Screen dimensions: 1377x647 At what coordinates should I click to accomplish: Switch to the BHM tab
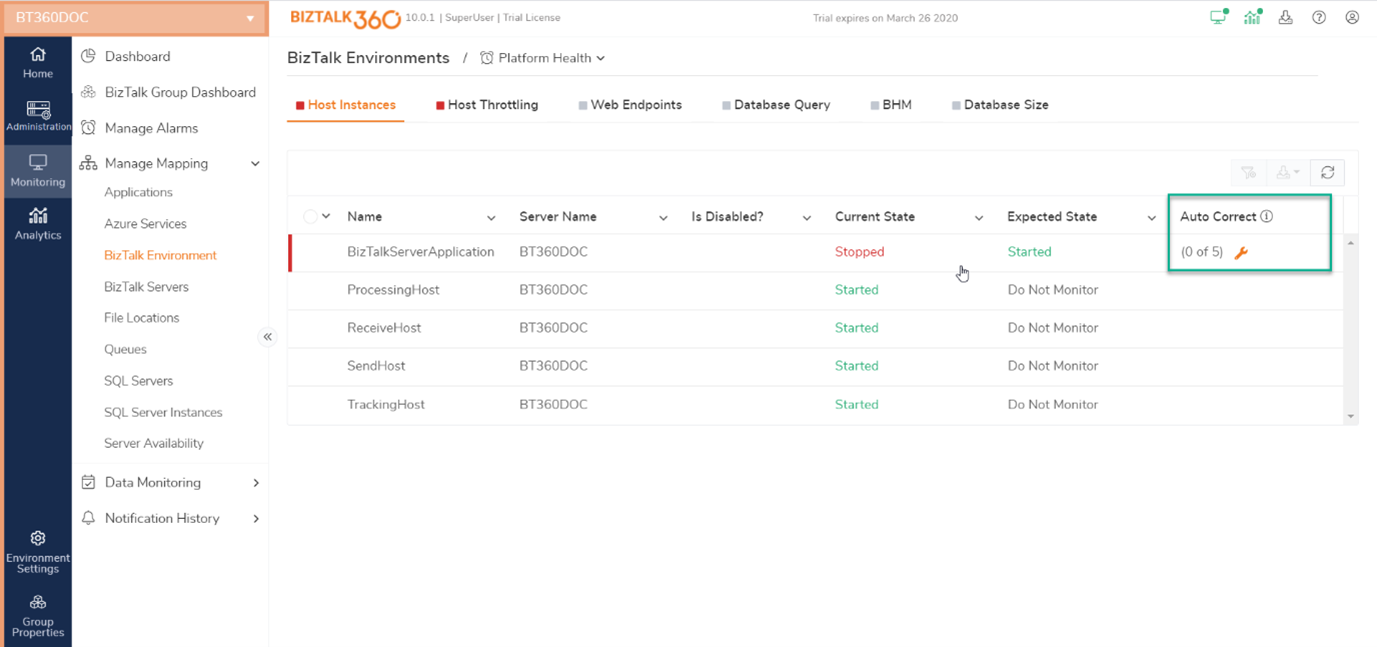[891, 105]
